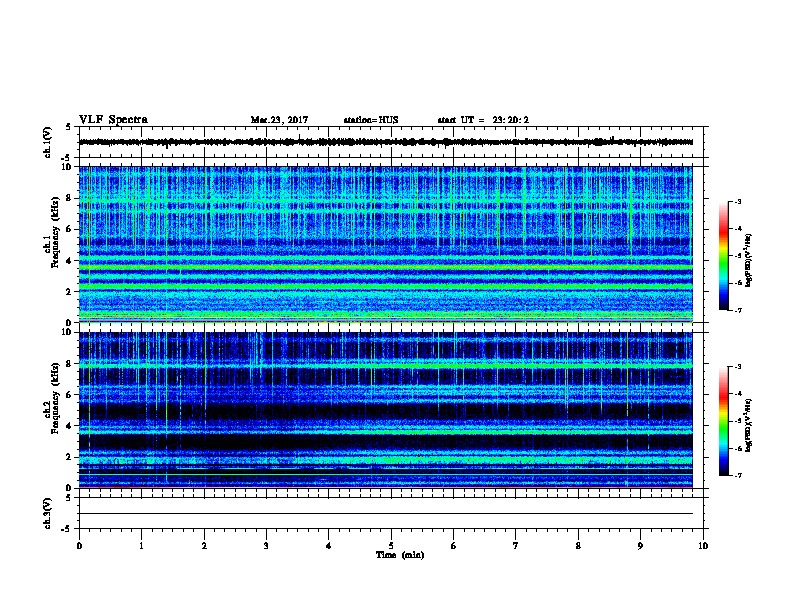Click the "station=HUS" header label

(371, 120)
